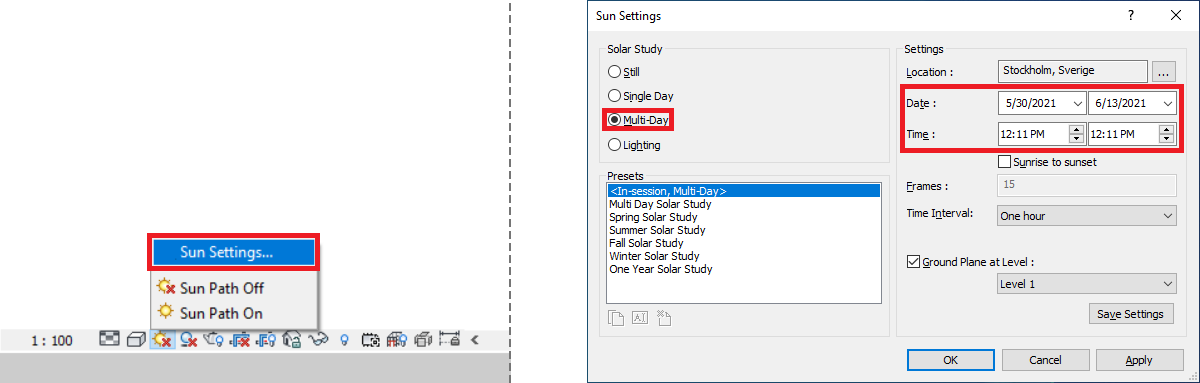Open the Time Interval dropdown
Viewport: 1200px width, 383px height.
click(1087, 215)
